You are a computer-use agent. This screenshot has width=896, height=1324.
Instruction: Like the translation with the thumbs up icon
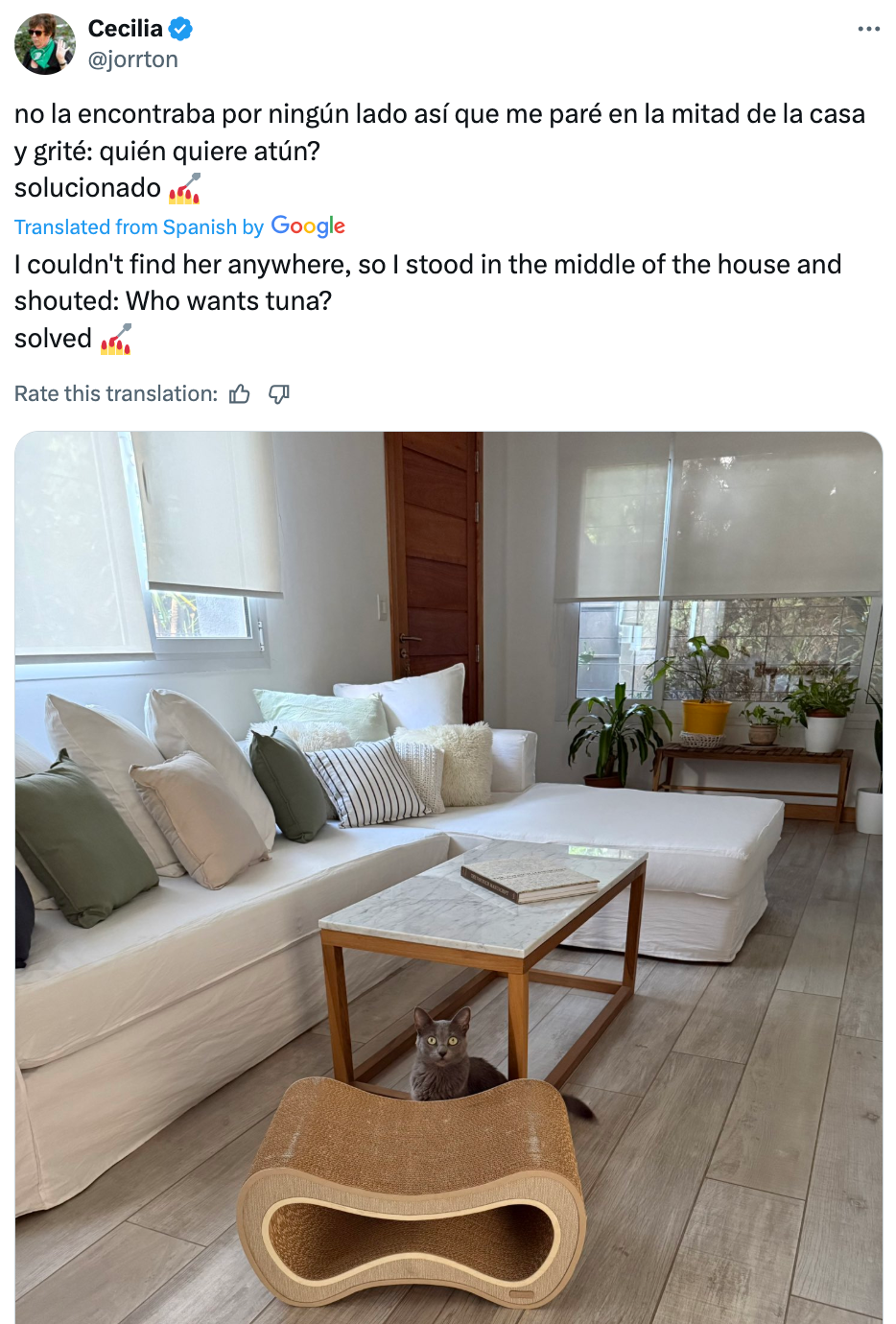(240, 394)
